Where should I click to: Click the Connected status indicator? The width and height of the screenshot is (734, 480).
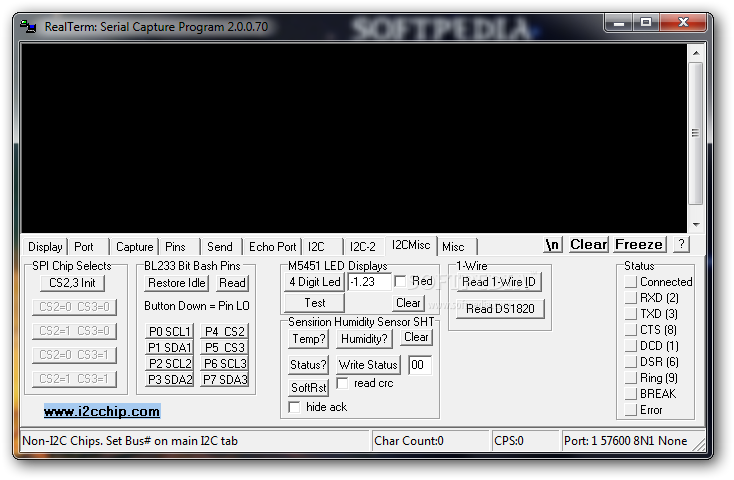(x=631, y=282)
